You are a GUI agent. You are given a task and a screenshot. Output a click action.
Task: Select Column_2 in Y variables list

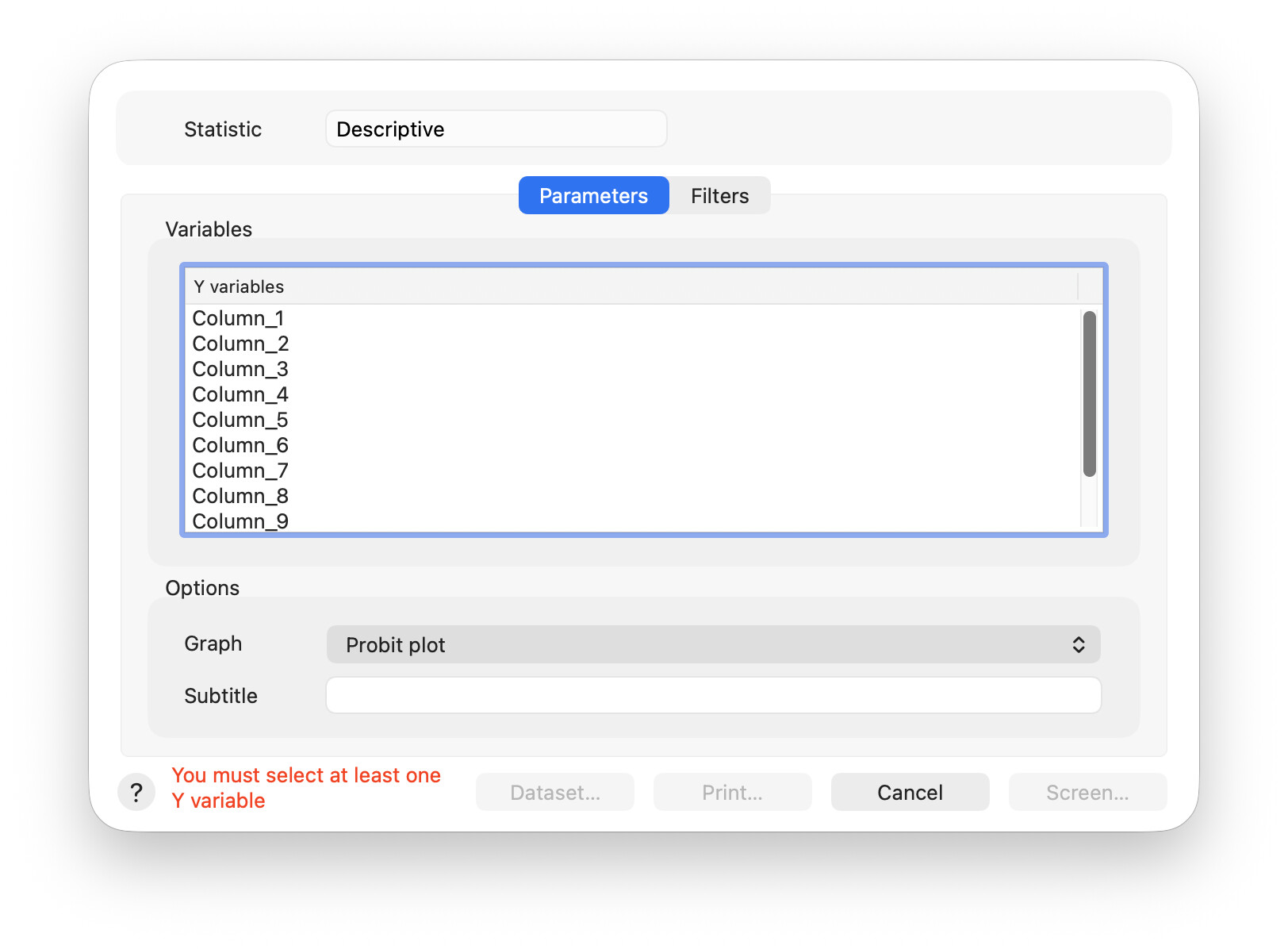(633, 344)
